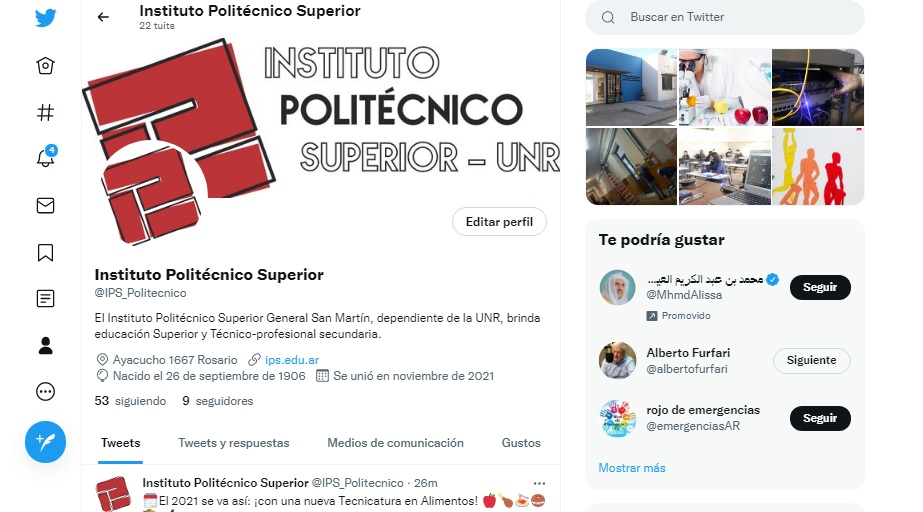Click the Editar perfil button
923x512 pixels.
coord(499,222)
